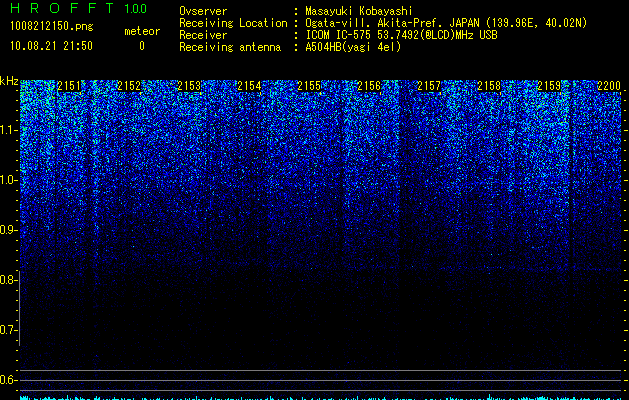The height and width of the screenshot is (400, 629).
Task: Click the Receiving Location label
Action: coord(233,23)
